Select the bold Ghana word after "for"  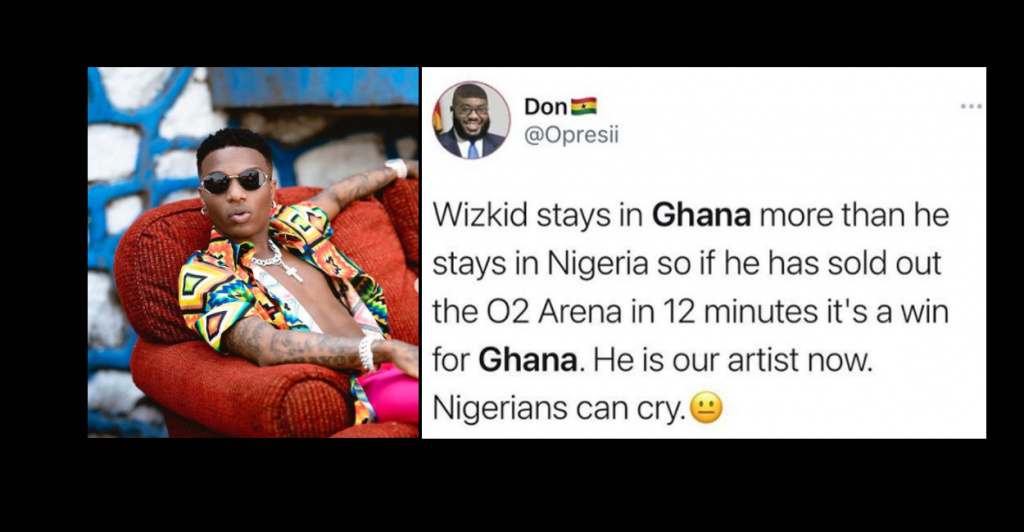pyautogui.click(x=528, y=360)
